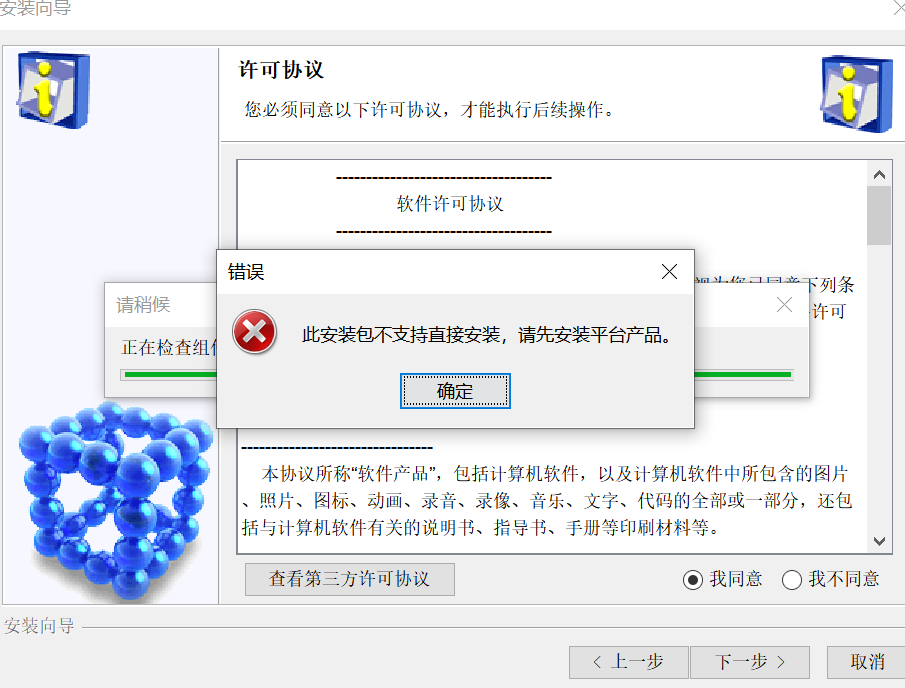Go back with 上一步 button

click(629, 662)
